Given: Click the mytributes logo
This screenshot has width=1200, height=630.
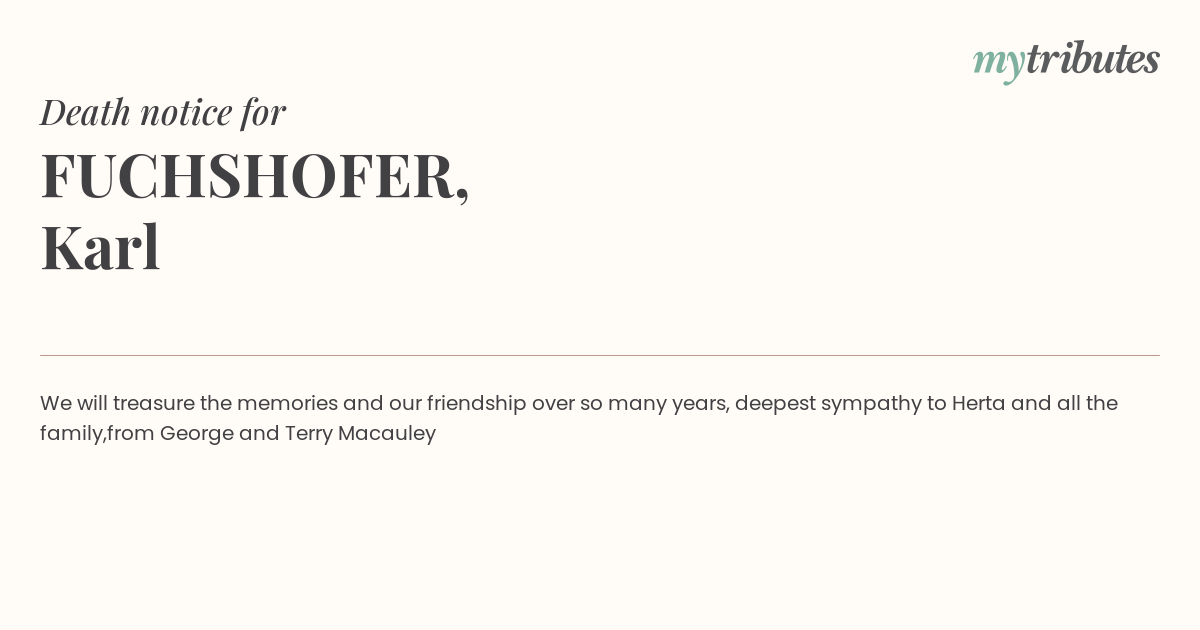Looking at the screenshot, I should [1066, 60].
